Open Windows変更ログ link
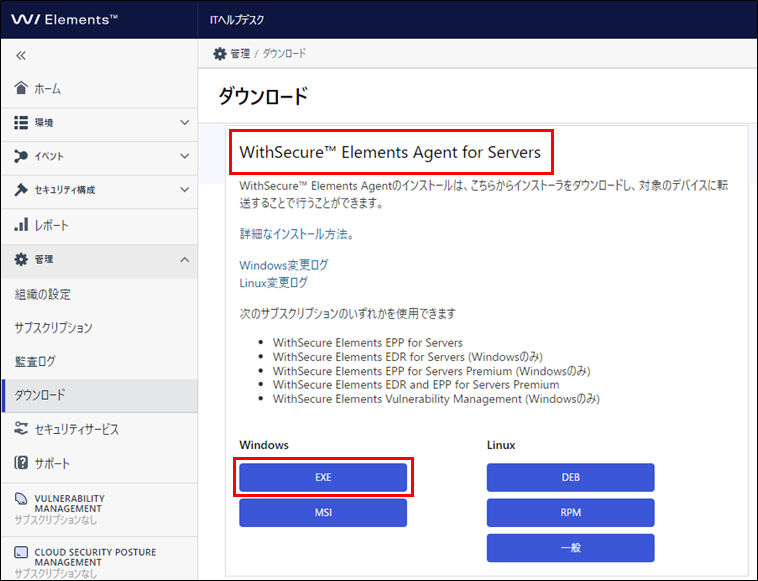Screen dimensions: 758x581 [x=284, y=265]
